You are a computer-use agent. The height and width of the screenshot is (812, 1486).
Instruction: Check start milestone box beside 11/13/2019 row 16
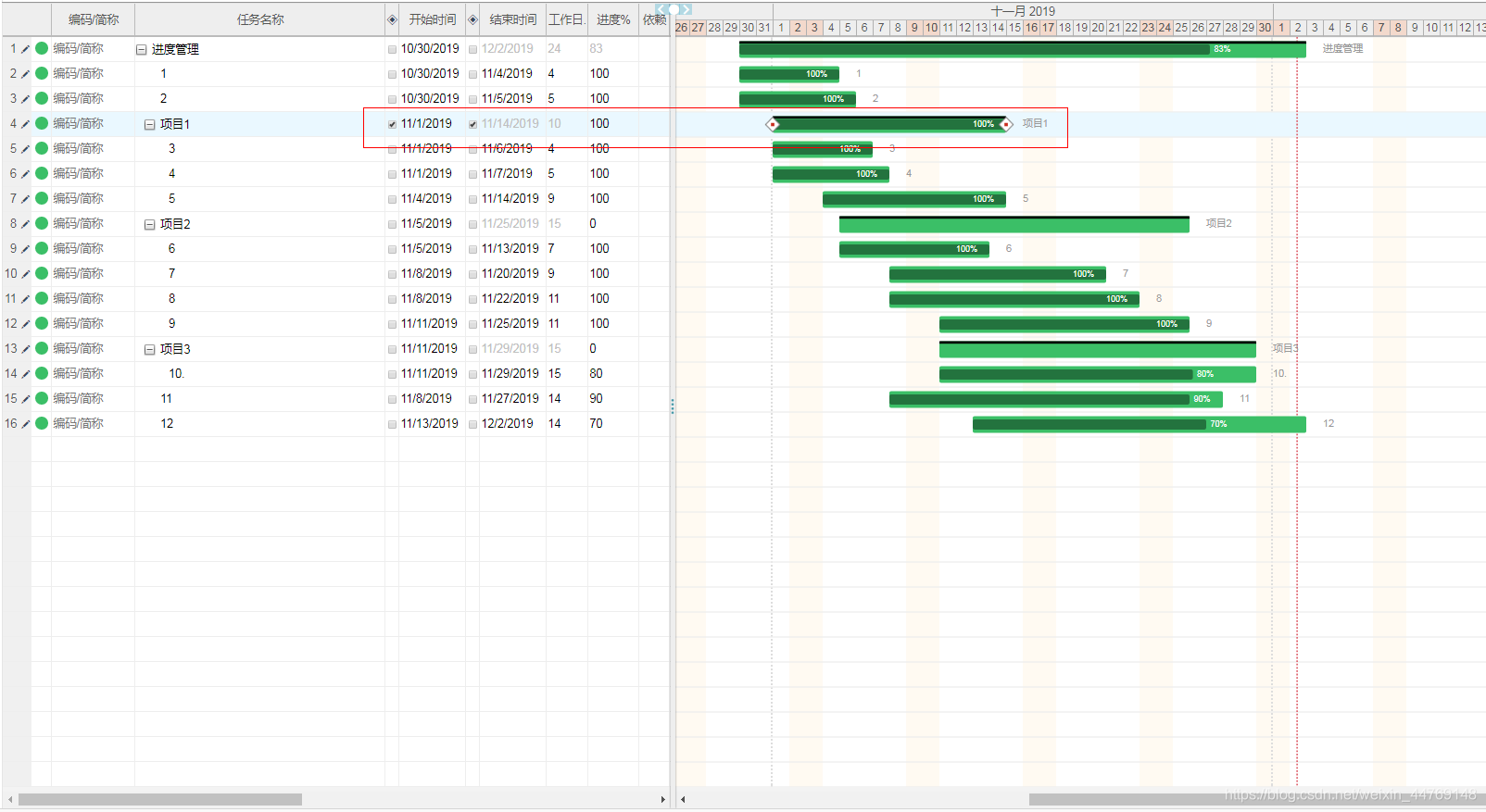pyautogui.click(x=392, y=424)
